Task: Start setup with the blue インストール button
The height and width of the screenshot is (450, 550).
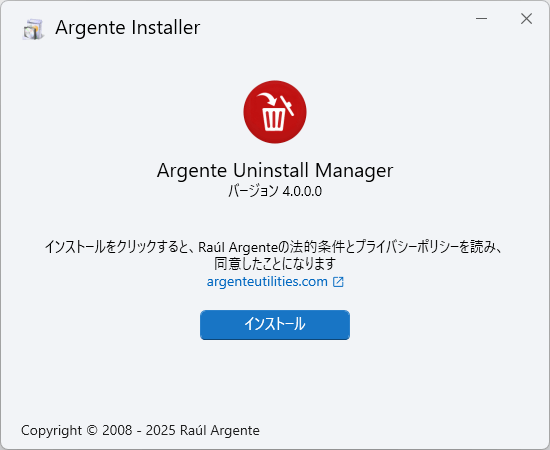Action: click(275, 324)
